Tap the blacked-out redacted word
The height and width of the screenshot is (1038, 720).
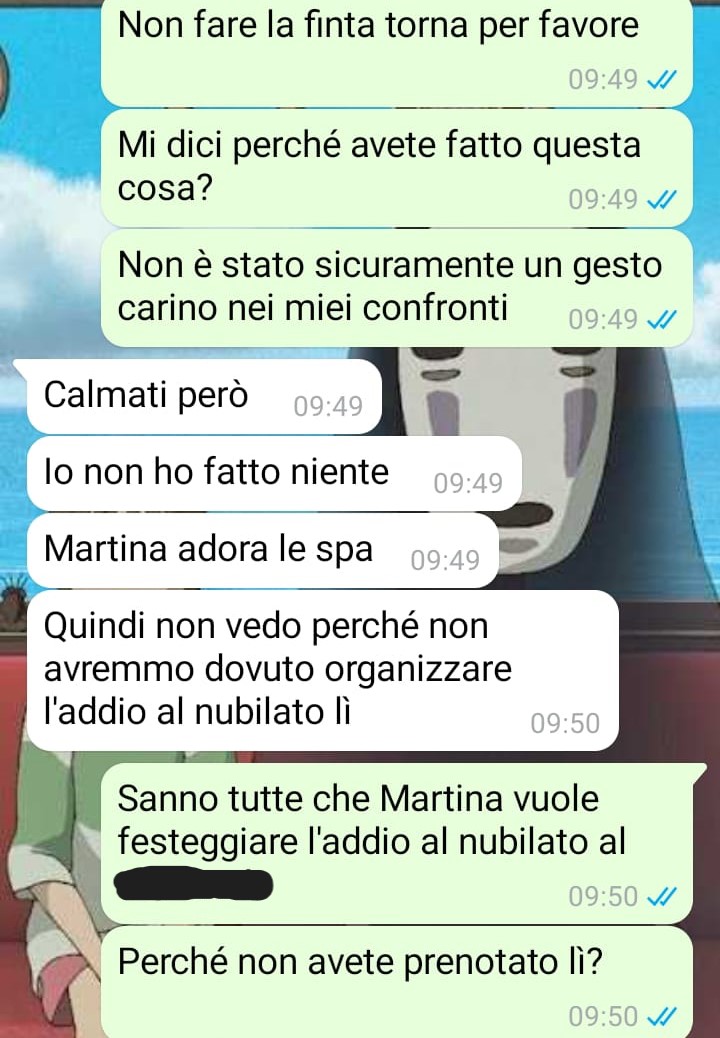coord(193,883)
